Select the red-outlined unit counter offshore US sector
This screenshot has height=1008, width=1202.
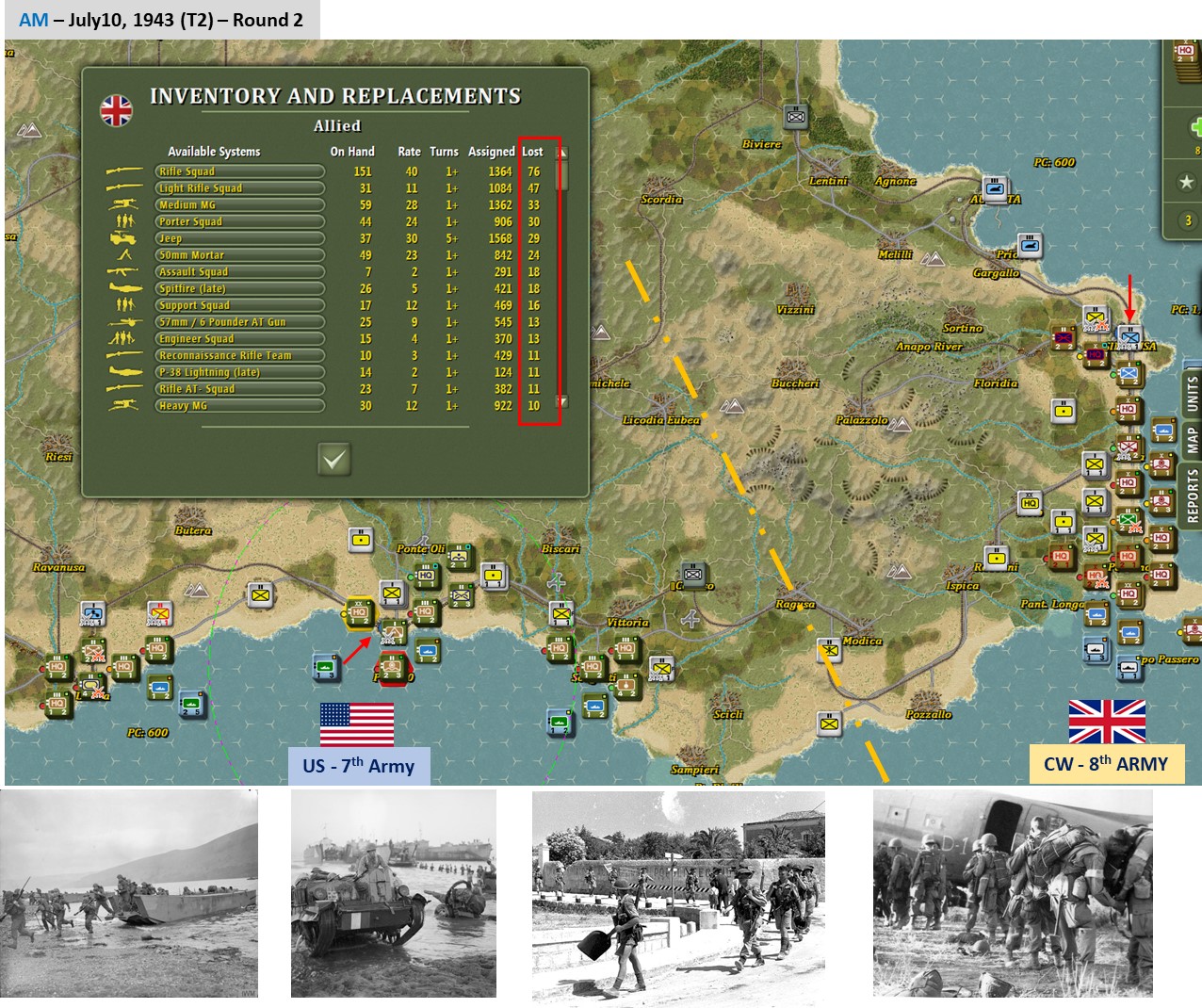pos(392,667)
